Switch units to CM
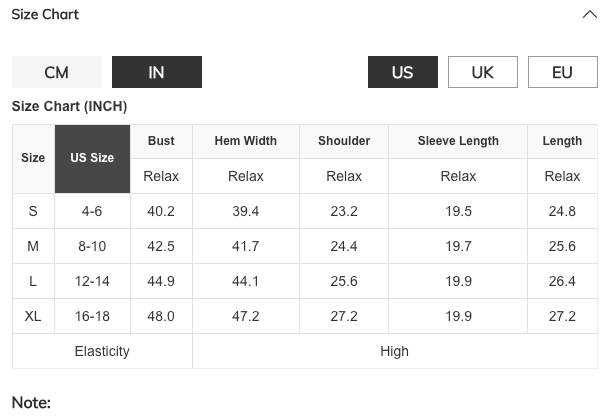 pos(57,72)
